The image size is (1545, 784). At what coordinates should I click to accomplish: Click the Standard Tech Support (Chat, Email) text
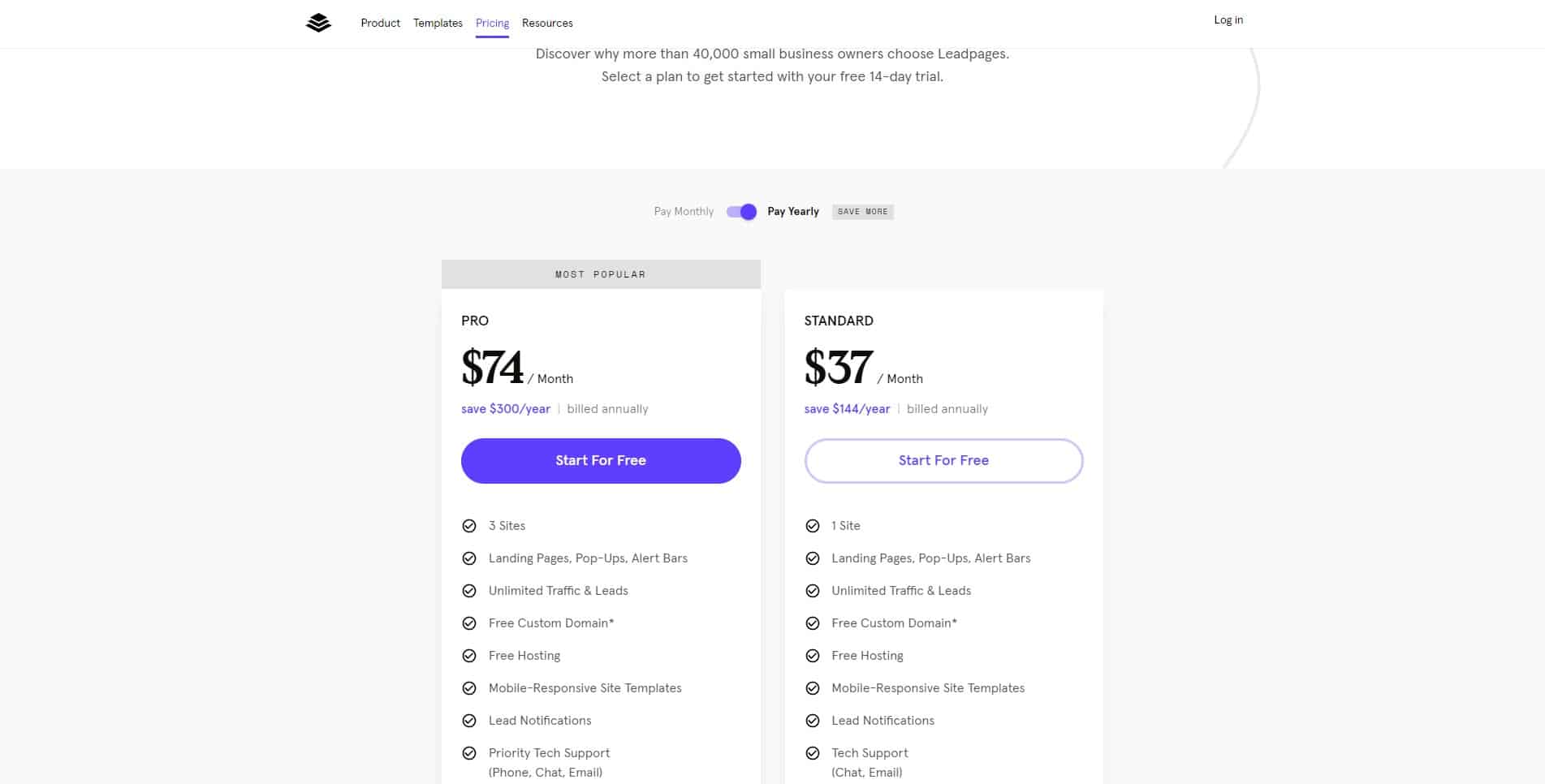pyautogui.click(x=870, y=763)
